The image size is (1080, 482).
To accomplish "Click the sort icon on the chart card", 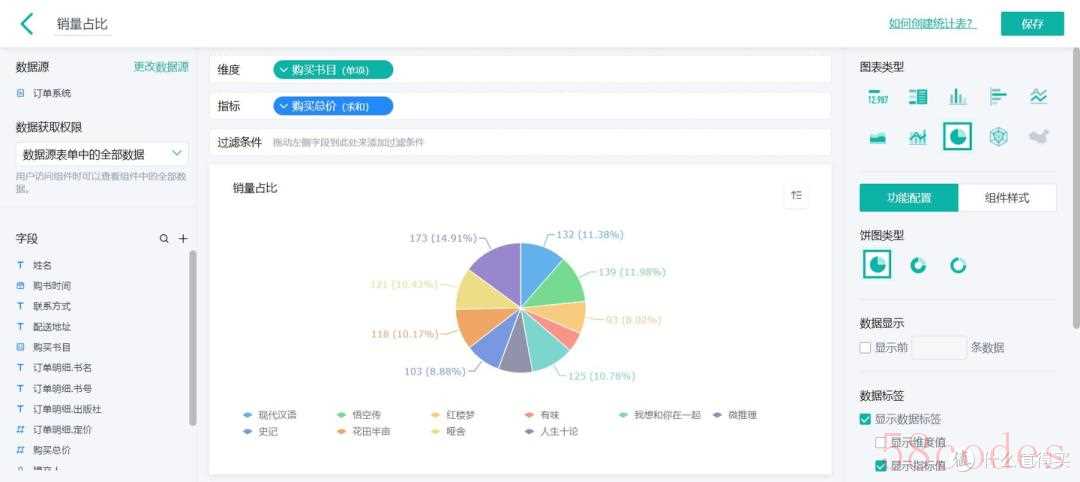I will click(797, 196).
